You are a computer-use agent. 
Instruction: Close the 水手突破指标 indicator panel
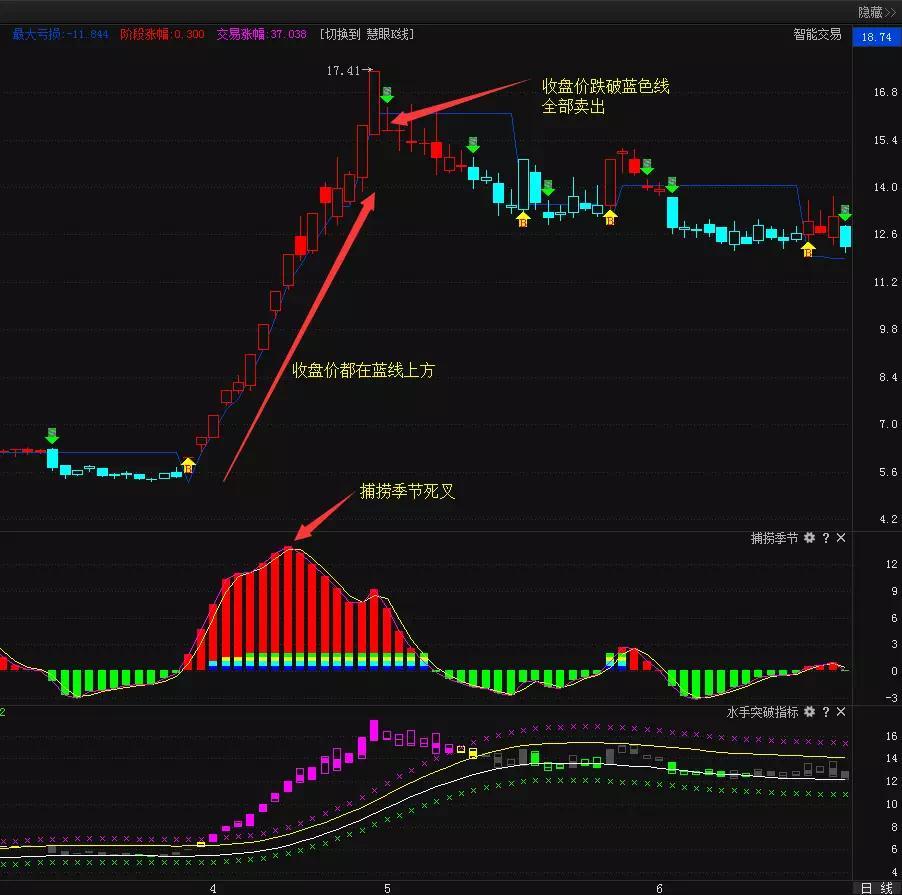point(841,712)
